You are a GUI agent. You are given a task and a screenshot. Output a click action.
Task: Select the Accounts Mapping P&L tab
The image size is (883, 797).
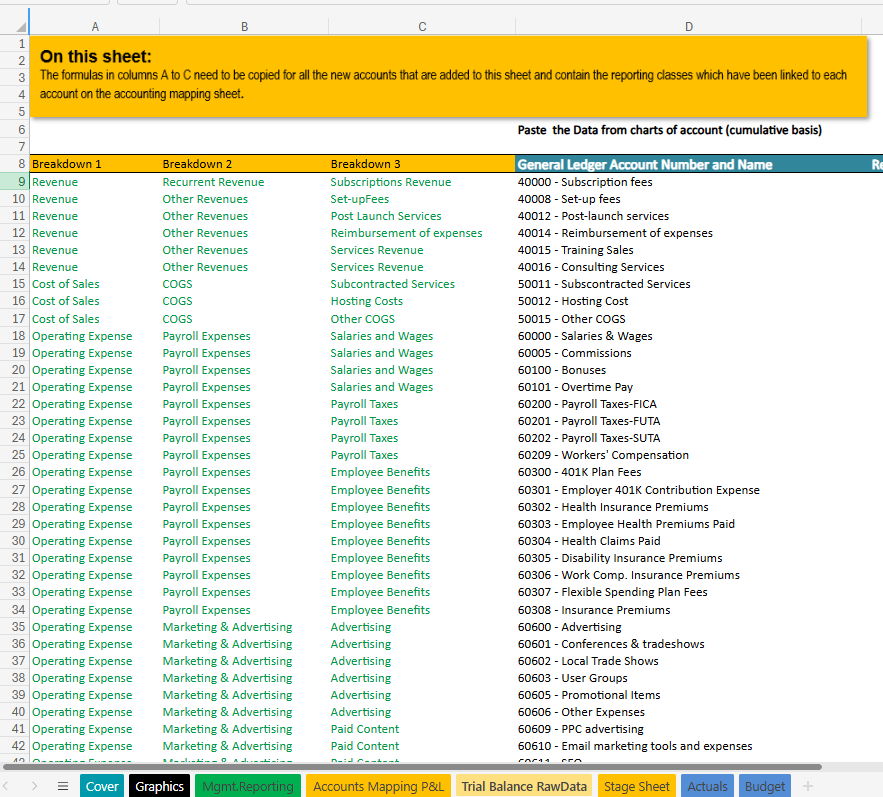coord(378,786)
